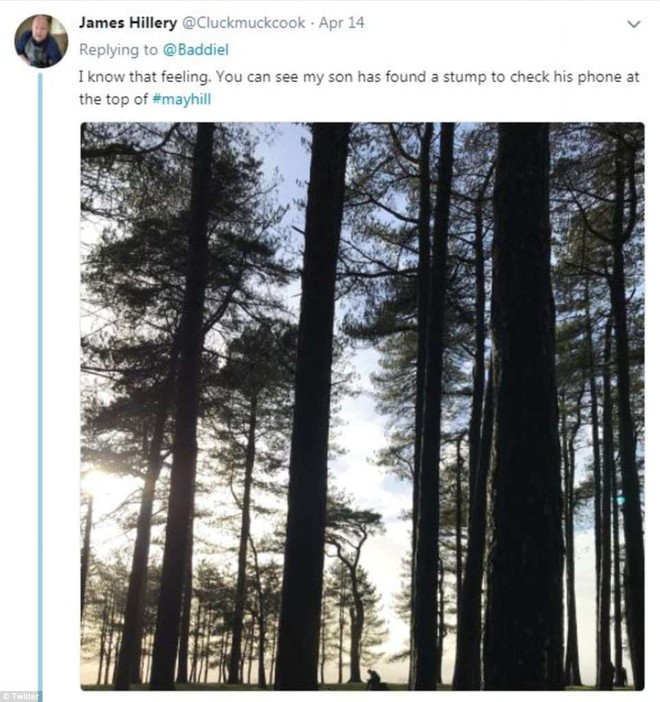660x702 pixels.
Task: Expand the tweet options chevron
Action: (x=634, y=24)
